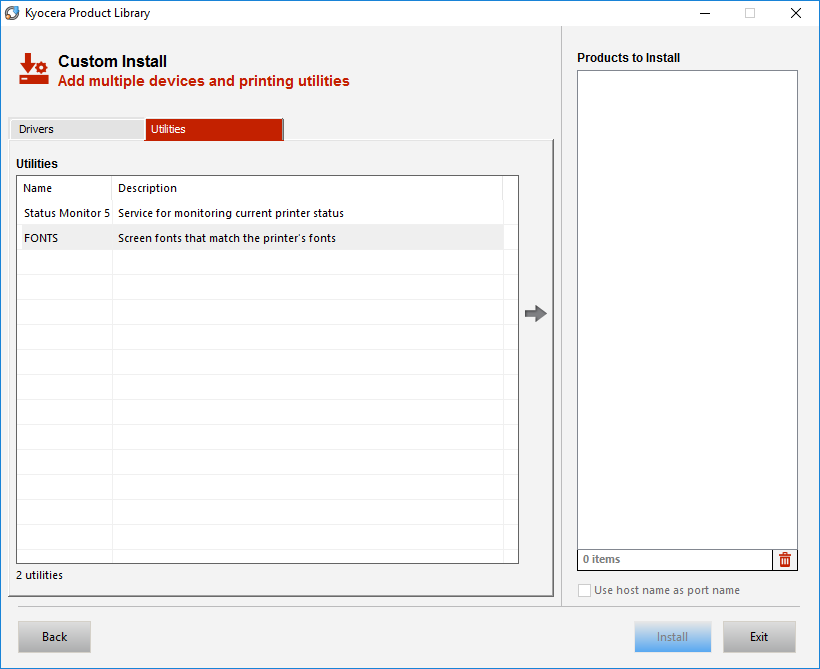Enable Use host name as port name
The height and width of the screenshot is (669, 820).
[x=585, y=590]
